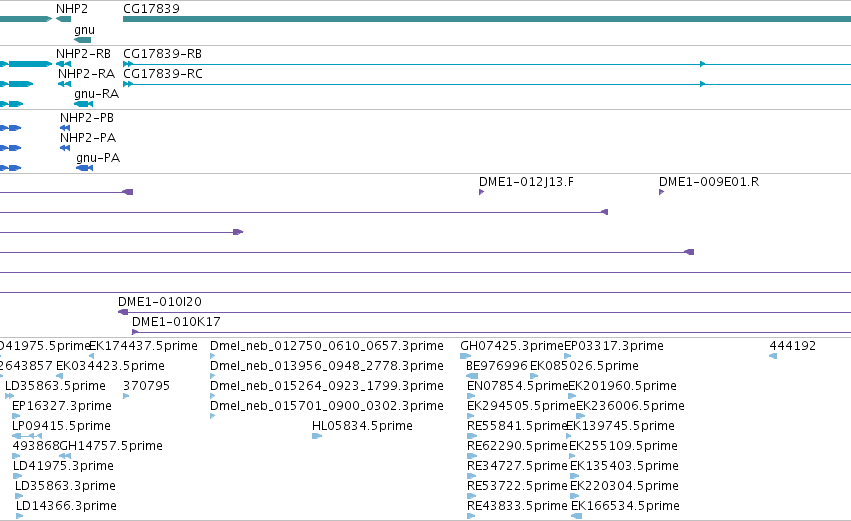The image size is (851, 521).
Task: Click EST LD35863.3prime label
Action: (65, 486)
